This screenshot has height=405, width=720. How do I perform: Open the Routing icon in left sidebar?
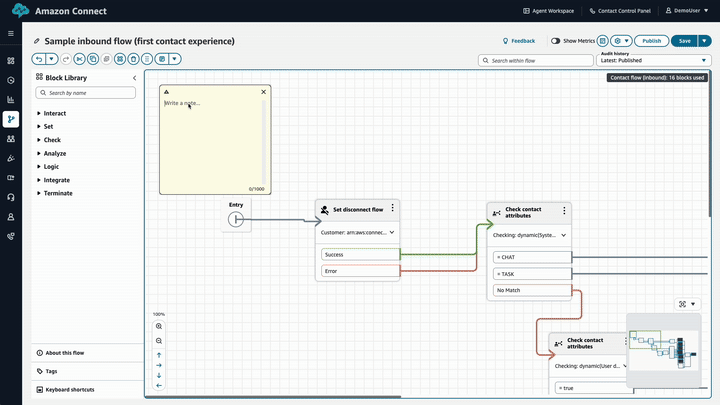pos(11,119)
